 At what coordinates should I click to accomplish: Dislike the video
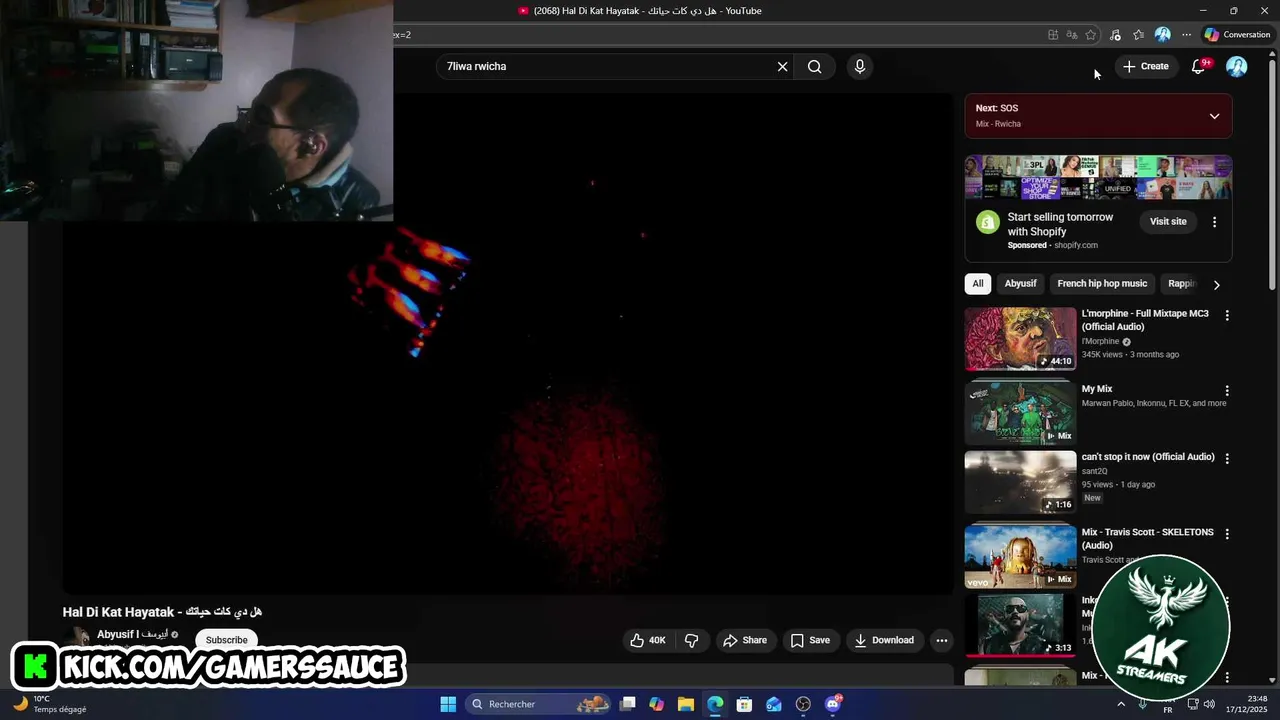coord(691,640)
